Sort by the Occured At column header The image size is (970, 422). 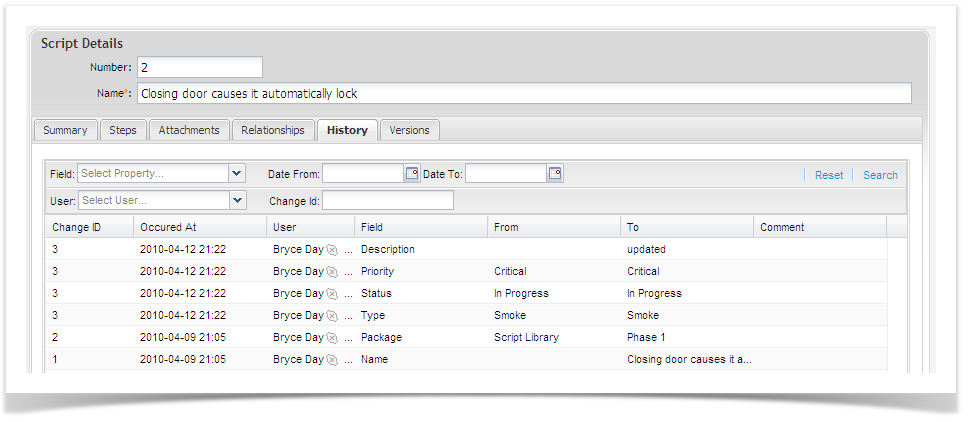(x=169, y=227)
